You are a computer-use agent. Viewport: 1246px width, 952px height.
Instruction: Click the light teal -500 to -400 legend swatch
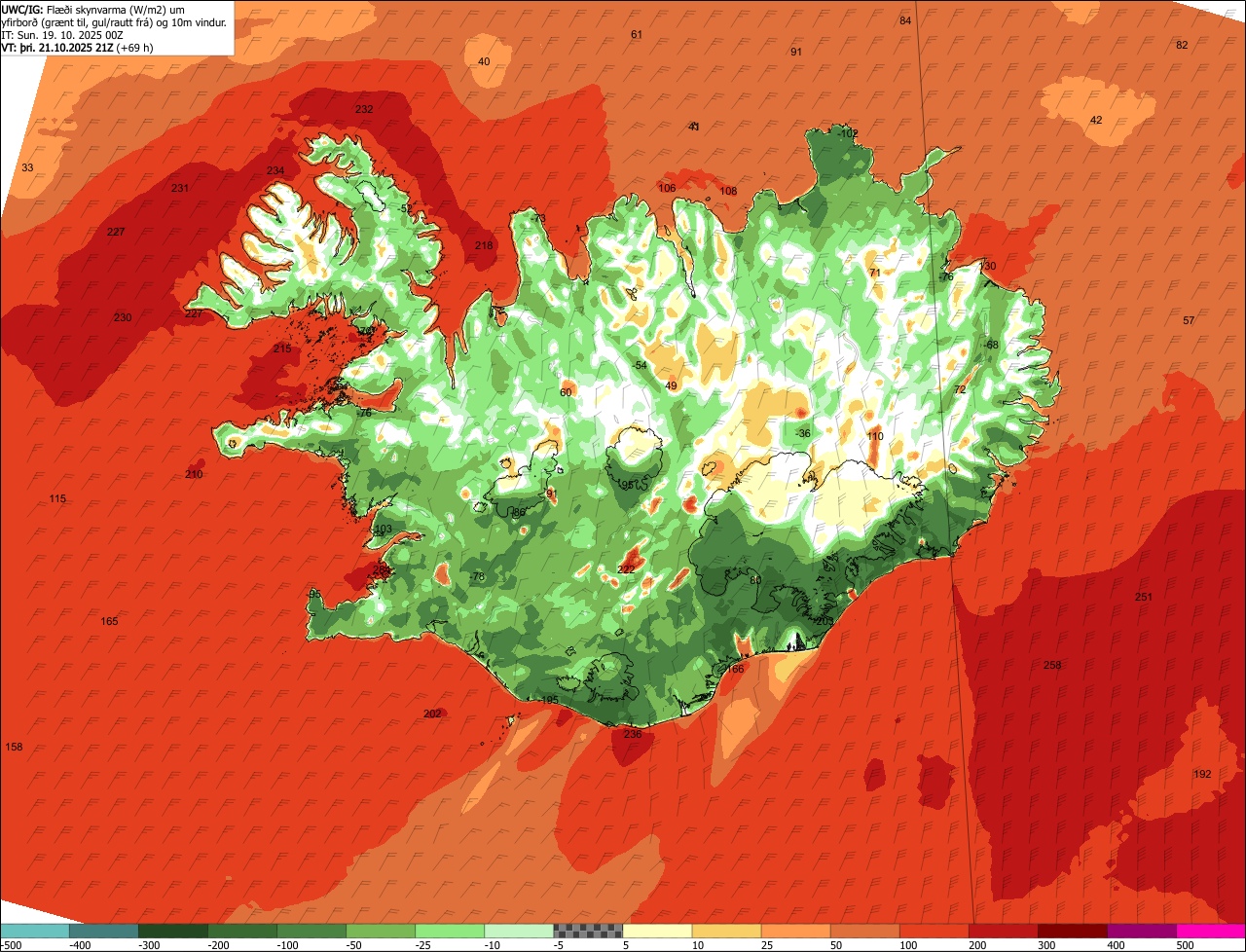pos(35,931)
